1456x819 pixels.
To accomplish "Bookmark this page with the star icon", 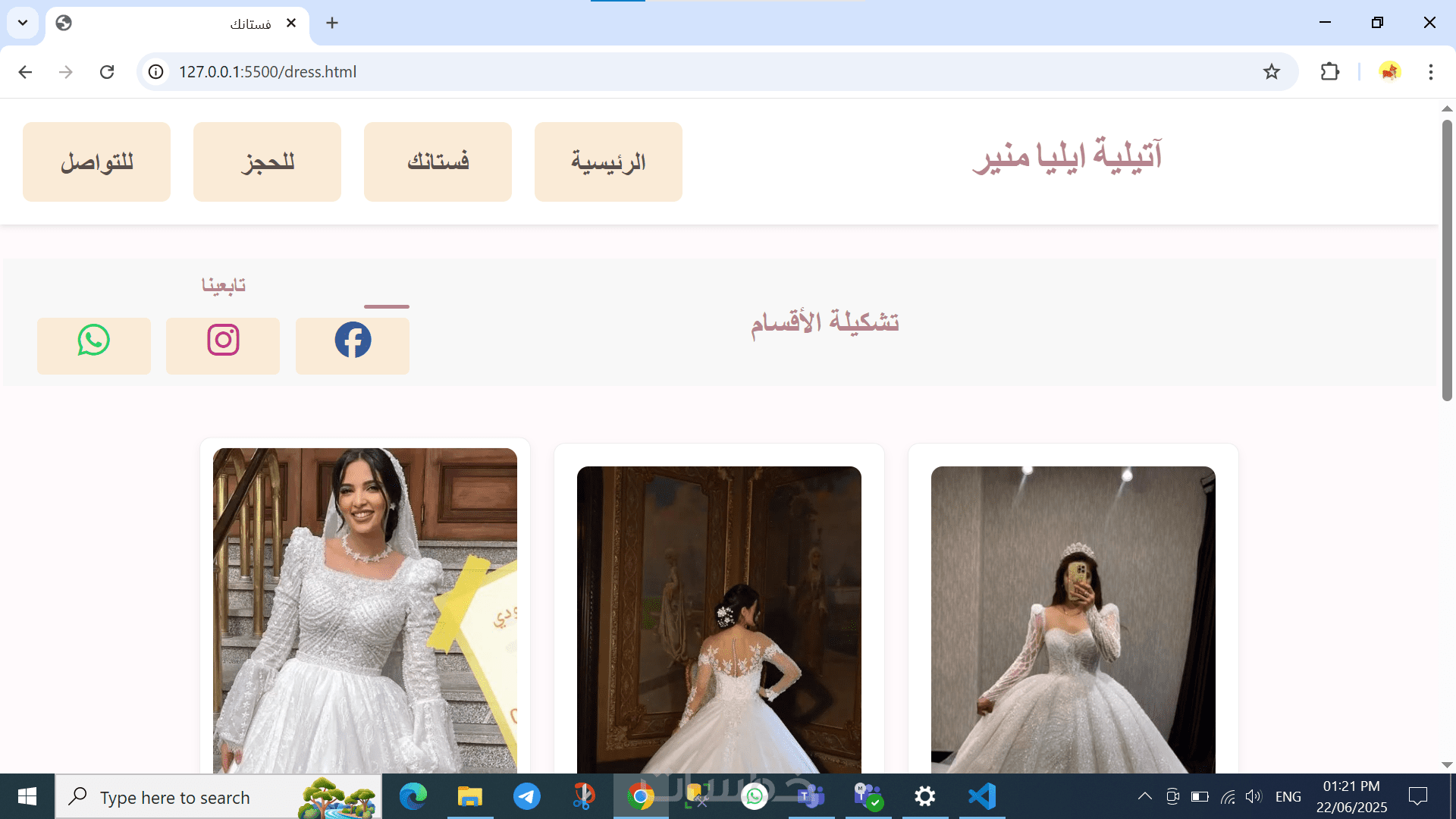I will point(1272,72).
